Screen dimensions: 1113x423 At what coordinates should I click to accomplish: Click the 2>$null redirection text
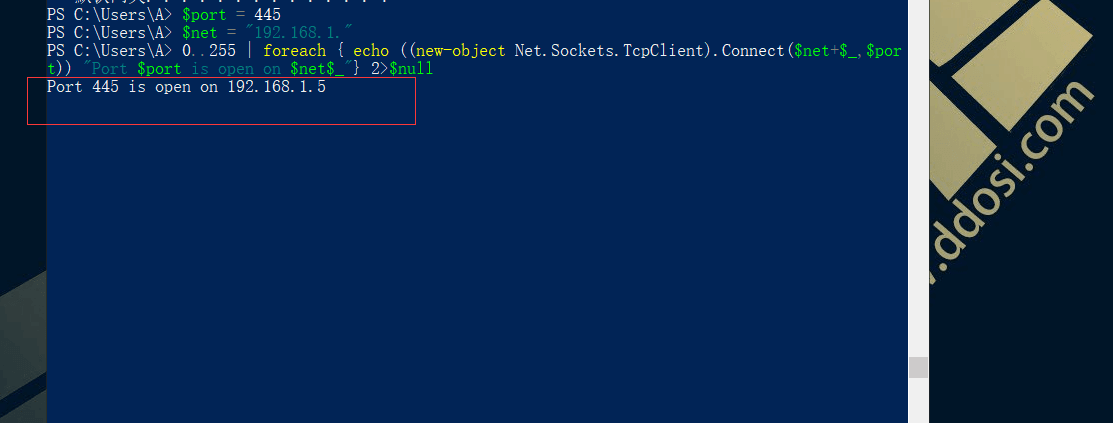[x=402, y=70]
